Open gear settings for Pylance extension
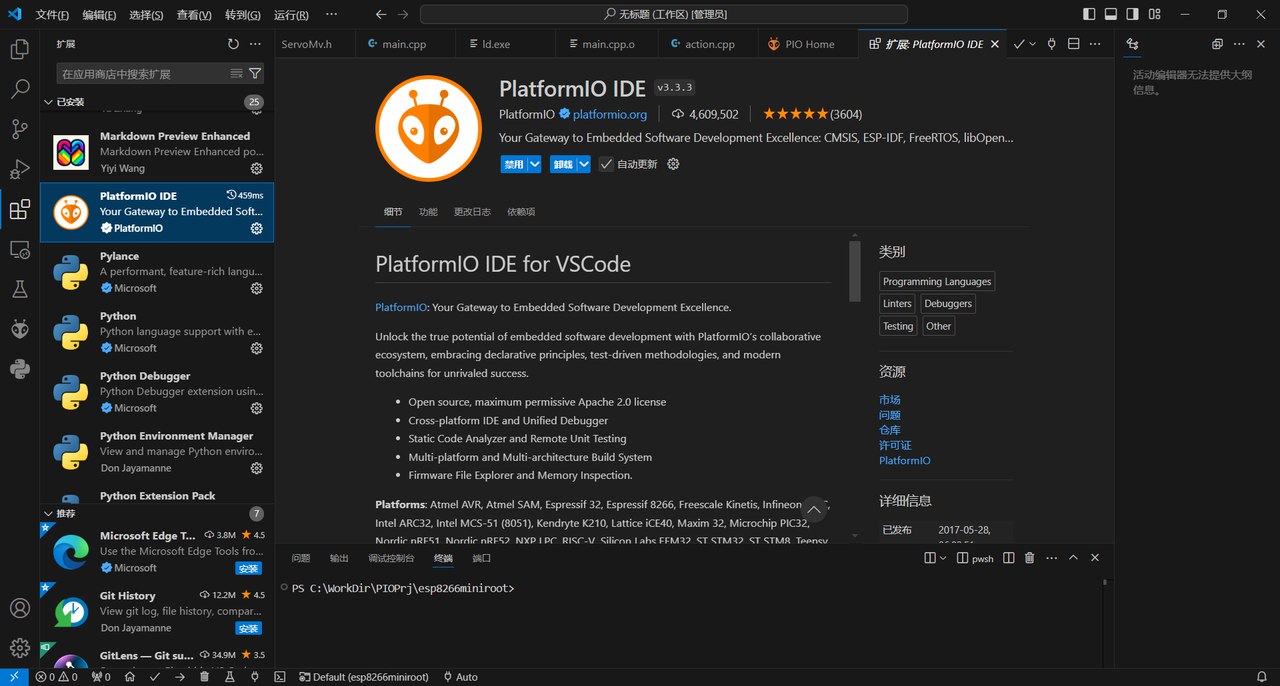The height and width of the screenshot is (686, 1280). click(256, 288)
